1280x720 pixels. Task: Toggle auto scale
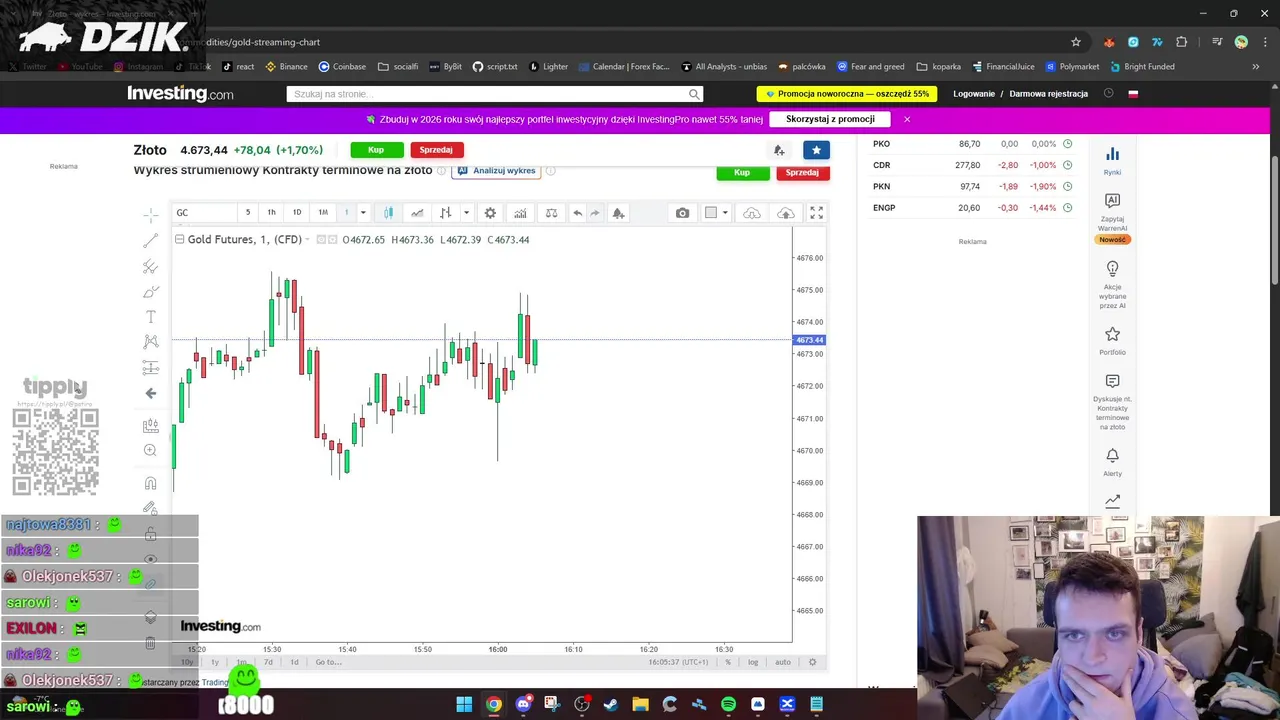click(783, 662)
